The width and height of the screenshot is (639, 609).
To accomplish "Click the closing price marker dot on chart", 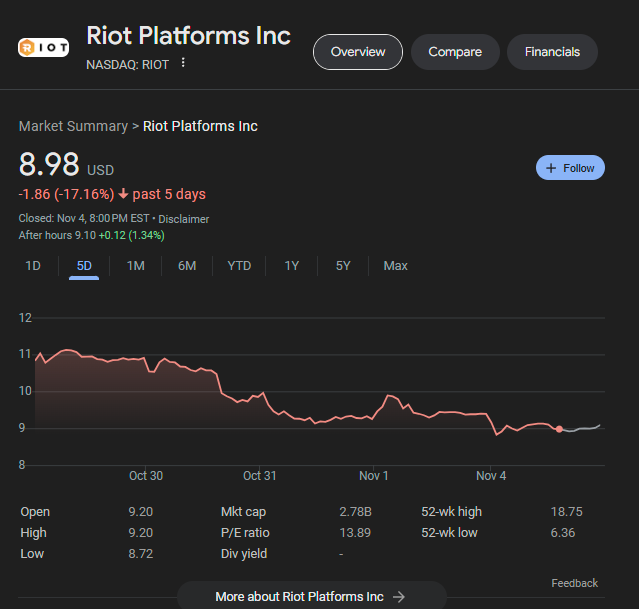I will tap(559, 429).
